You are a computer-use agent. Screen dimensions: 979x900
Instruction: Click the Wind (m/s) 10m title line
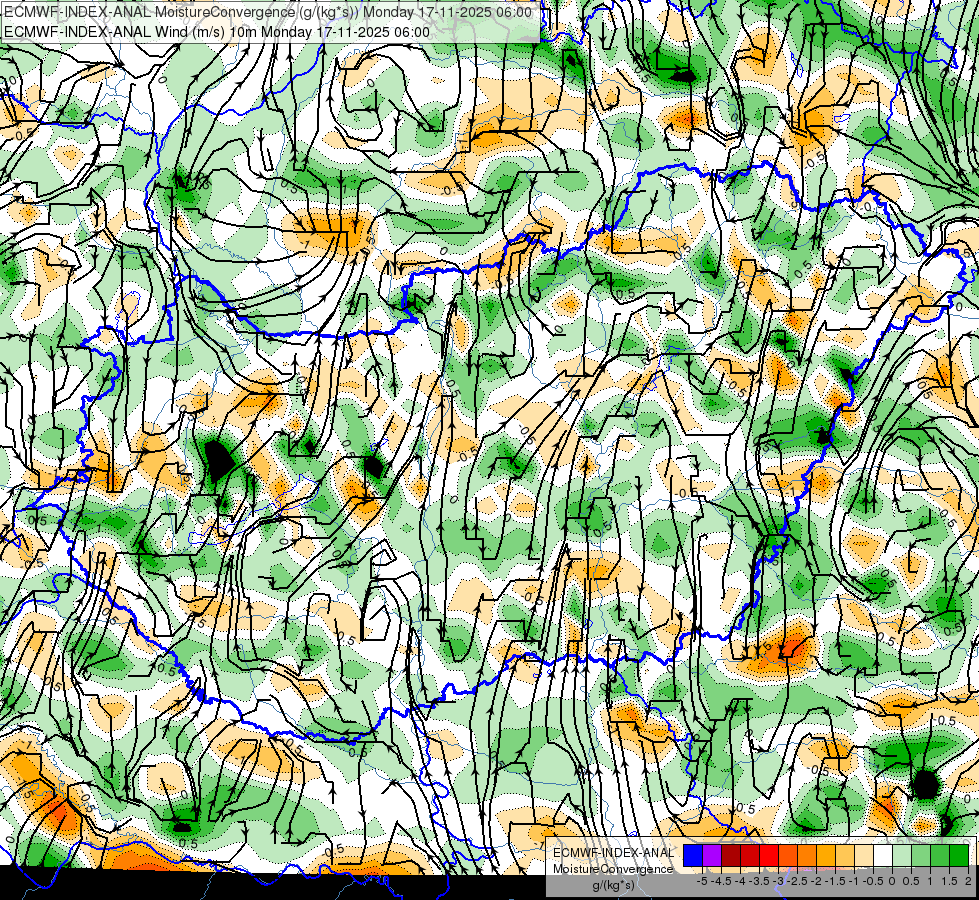coord(217,32)
